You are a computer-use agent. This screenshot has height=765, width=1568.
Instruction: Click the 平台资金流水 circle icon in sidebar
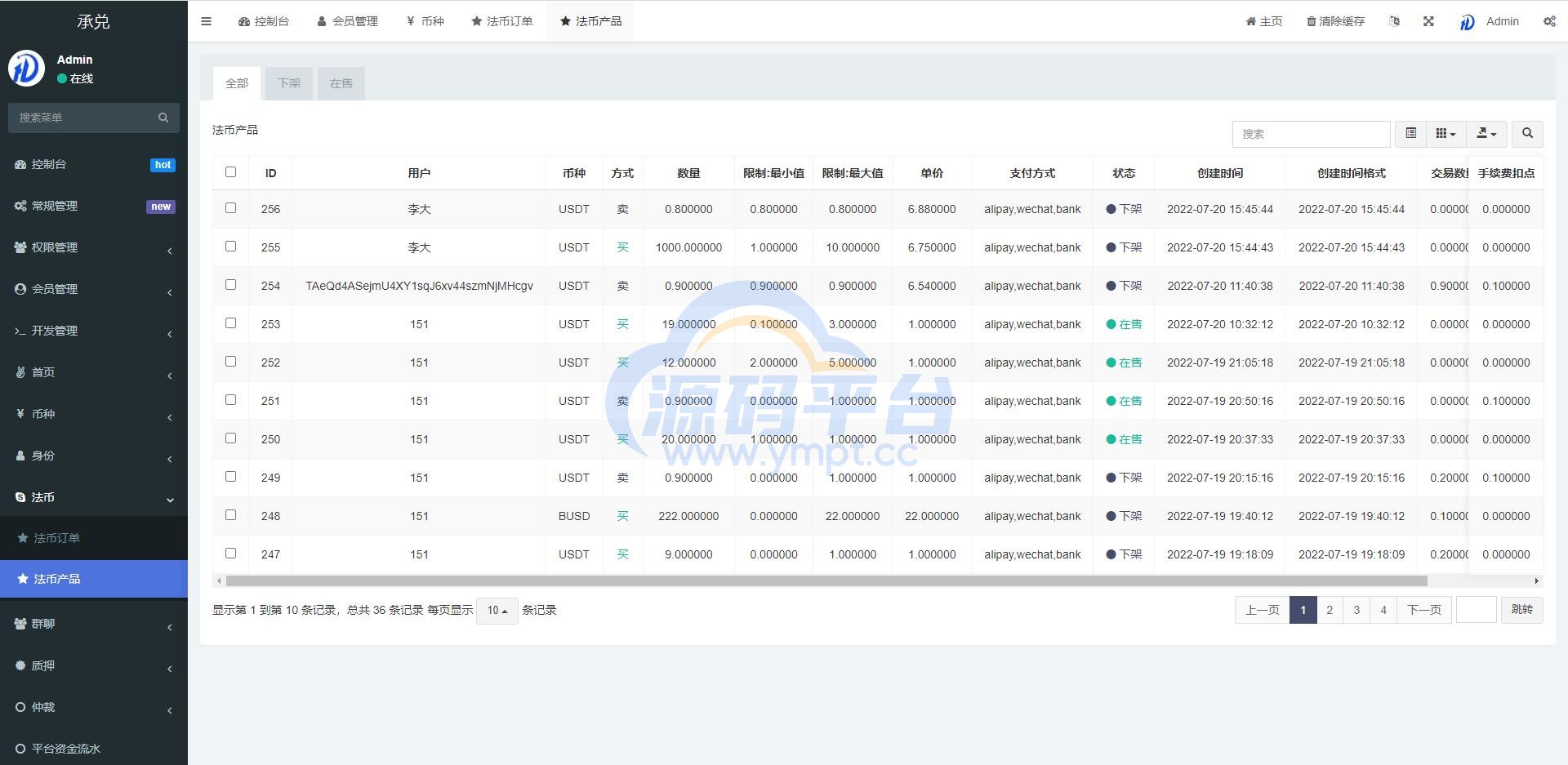(20, 749)
